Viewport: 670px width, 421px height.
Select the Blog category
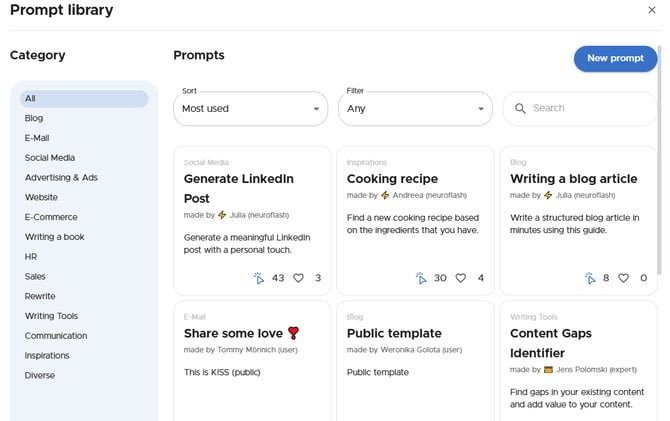click(x=34, y=118)
